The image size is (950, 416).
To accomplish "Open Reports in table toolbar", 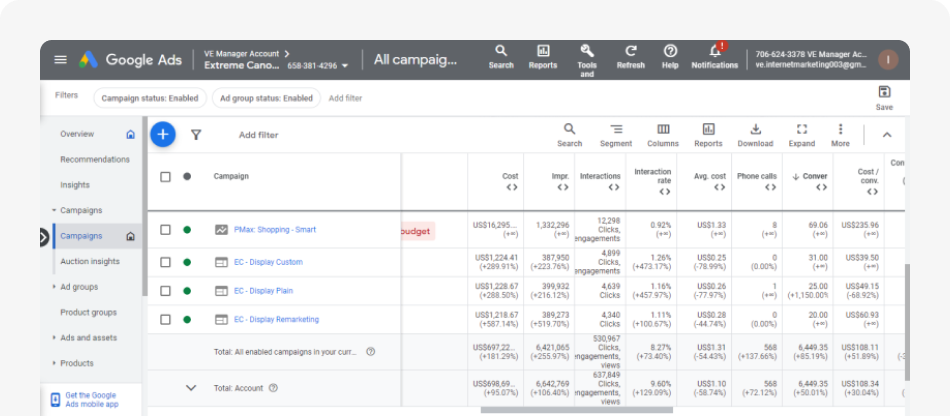I will tap(708, 135).
